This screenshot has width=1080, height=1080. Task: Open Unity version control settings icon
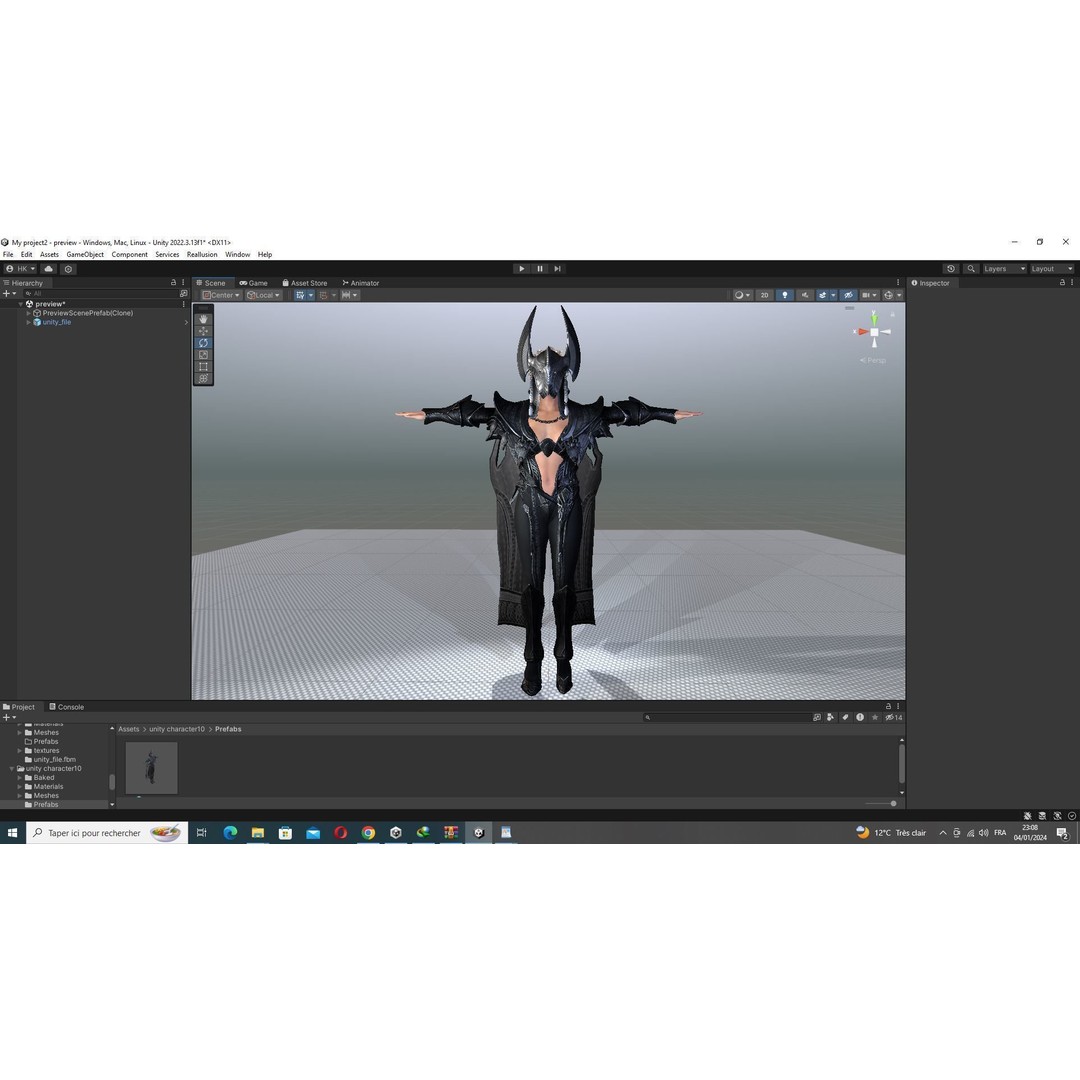click(x=68, y=269)
